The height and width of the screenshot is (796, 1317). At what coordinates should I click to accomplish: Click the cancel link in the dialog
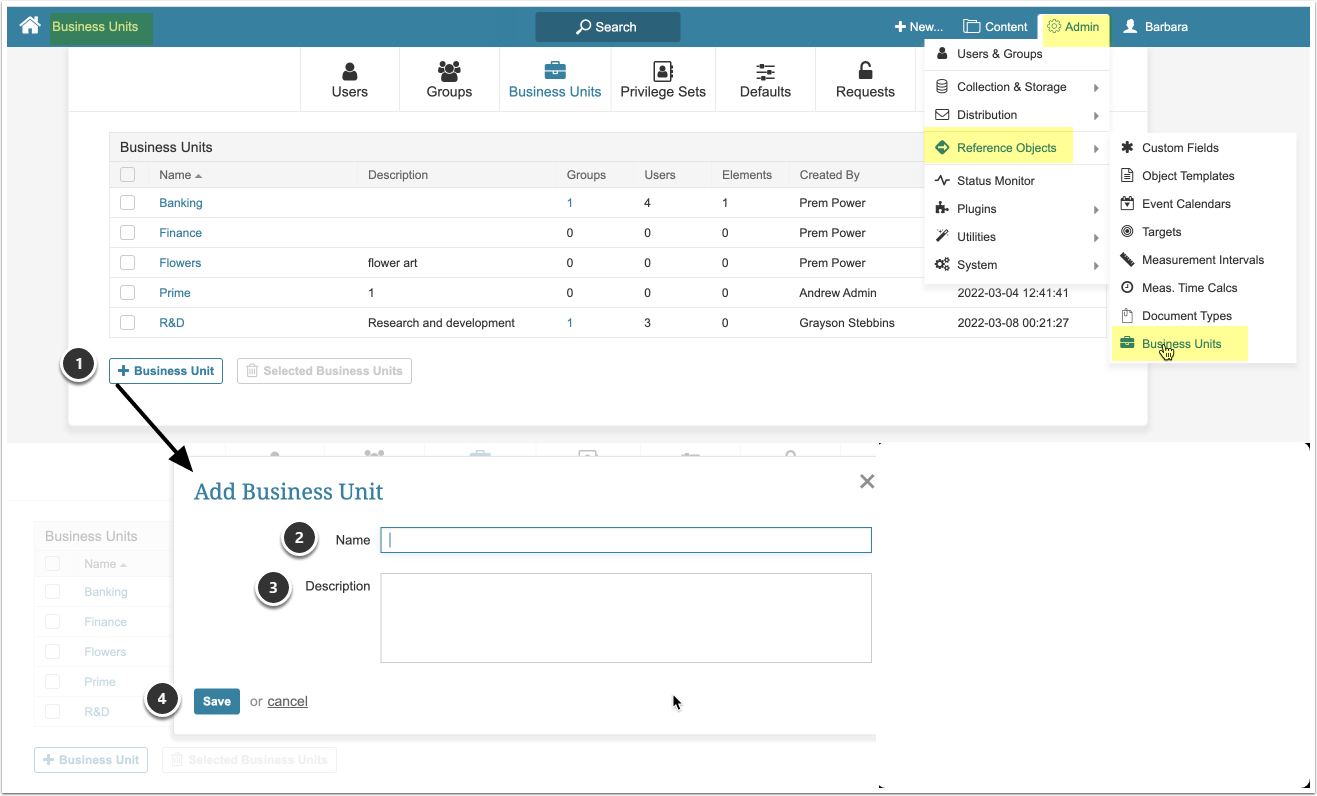(x=287, y=702)
